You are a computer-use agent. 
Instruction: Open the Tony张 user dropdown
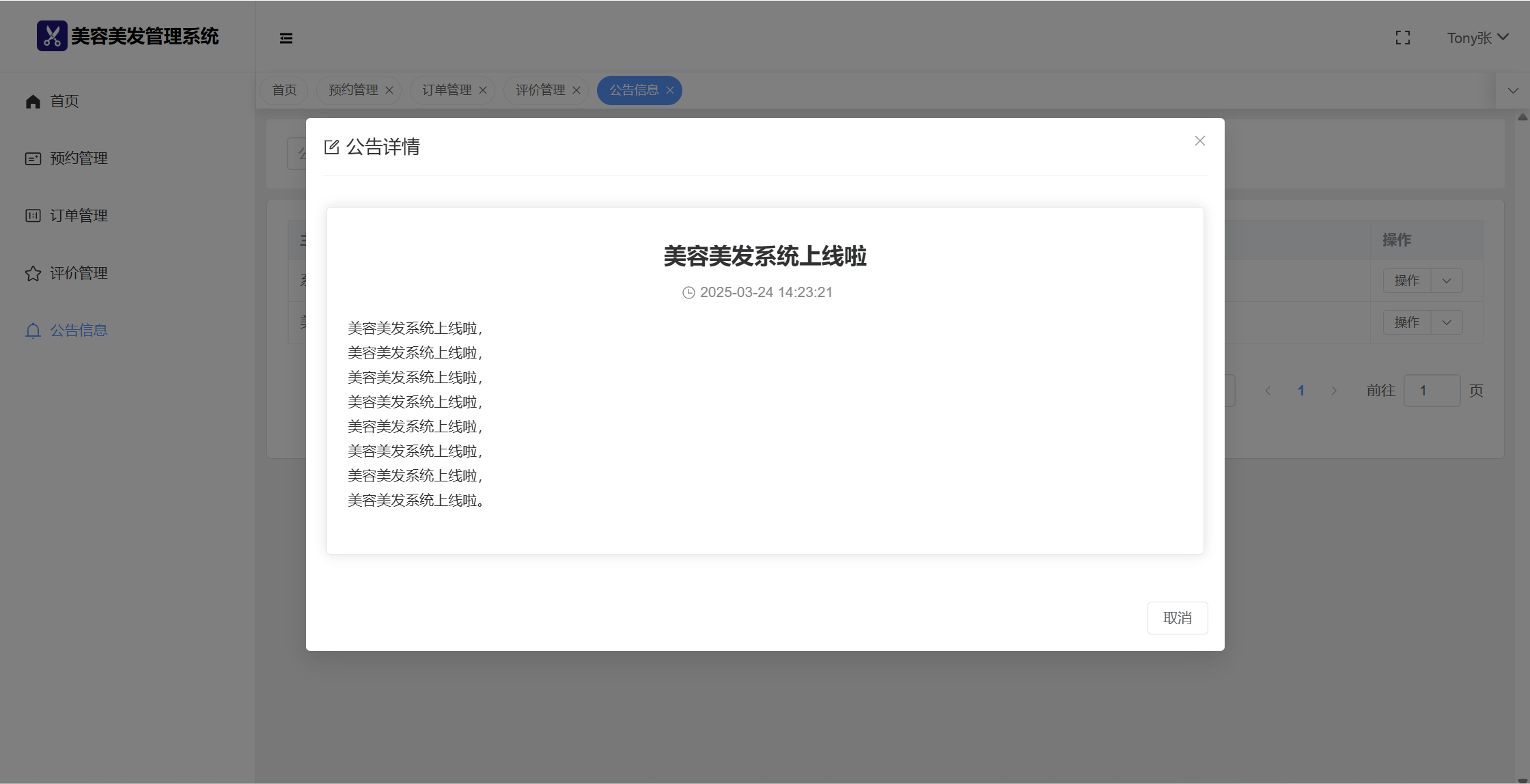pos(1477,38)
